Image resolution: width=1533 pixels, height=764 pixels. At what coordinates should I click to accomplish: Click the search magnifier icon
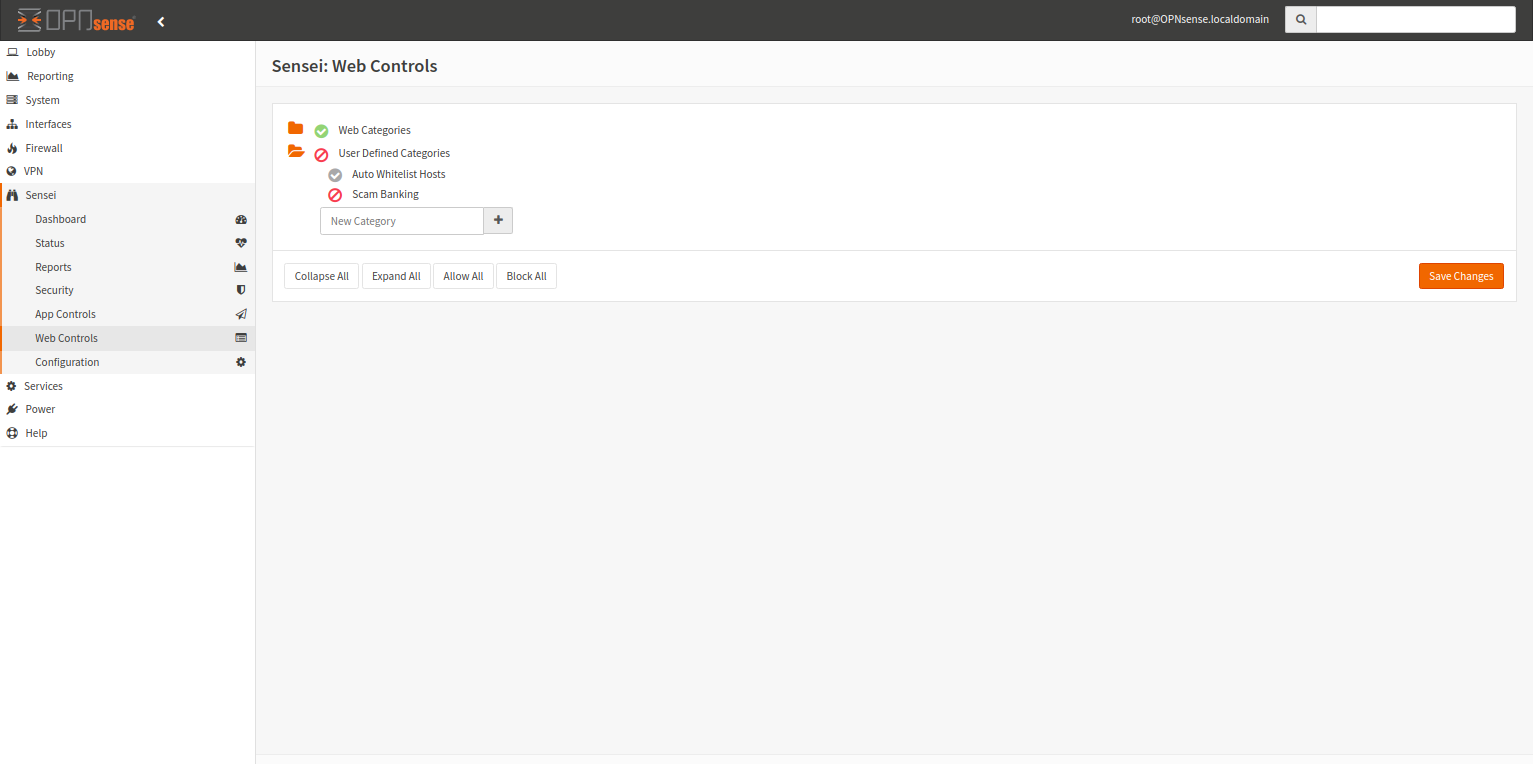(x=1300, y=19)
